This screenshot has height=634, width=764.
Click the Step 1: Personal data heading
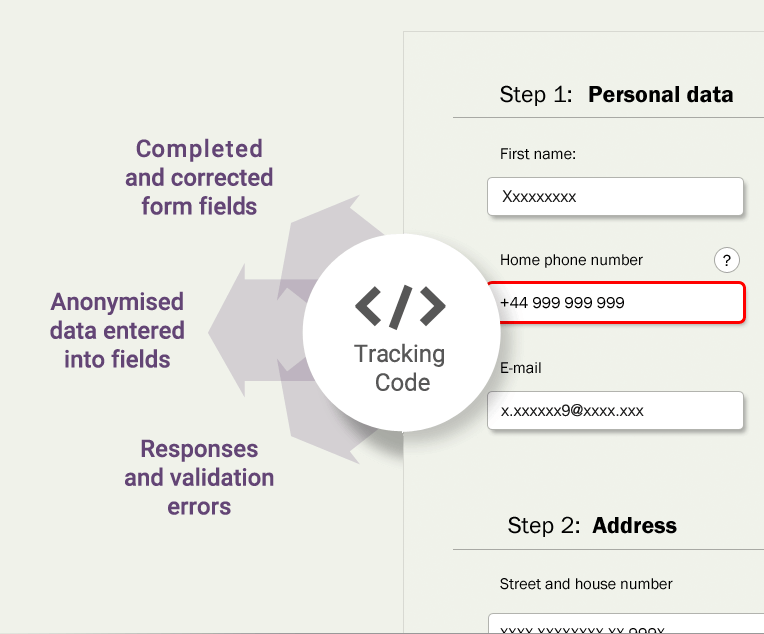tap(616, 95)
